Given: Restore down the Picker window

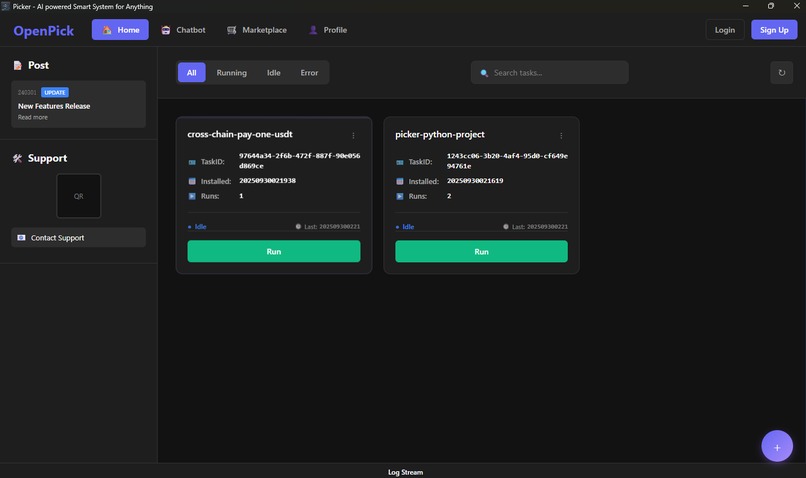Looking at the screenshot, I should [x=771, y=6].
